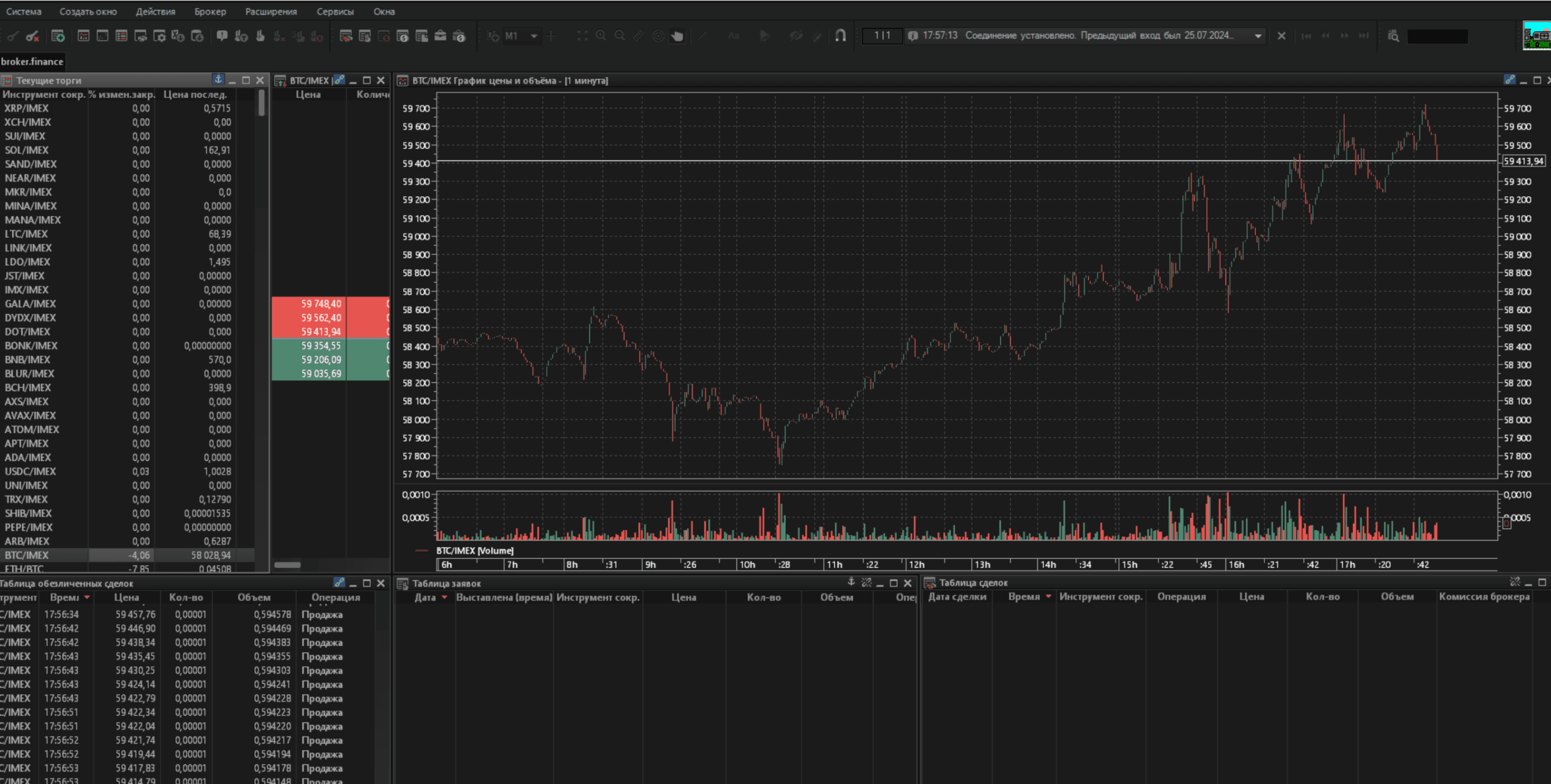The height and width of the screenshot is (784, 1551).
Task: Click red BTC/IMEX [Volume] legend line
Action: (x=421, y=550)
